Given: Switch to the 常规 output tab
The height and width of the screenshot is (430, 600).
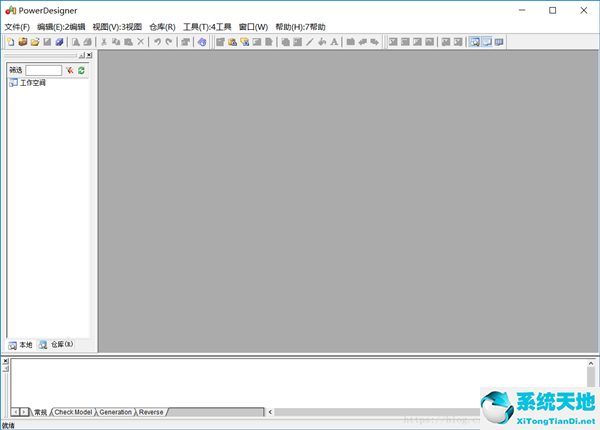Looking at the screenshot, I should pyautogui.click(x=40, y=412).
